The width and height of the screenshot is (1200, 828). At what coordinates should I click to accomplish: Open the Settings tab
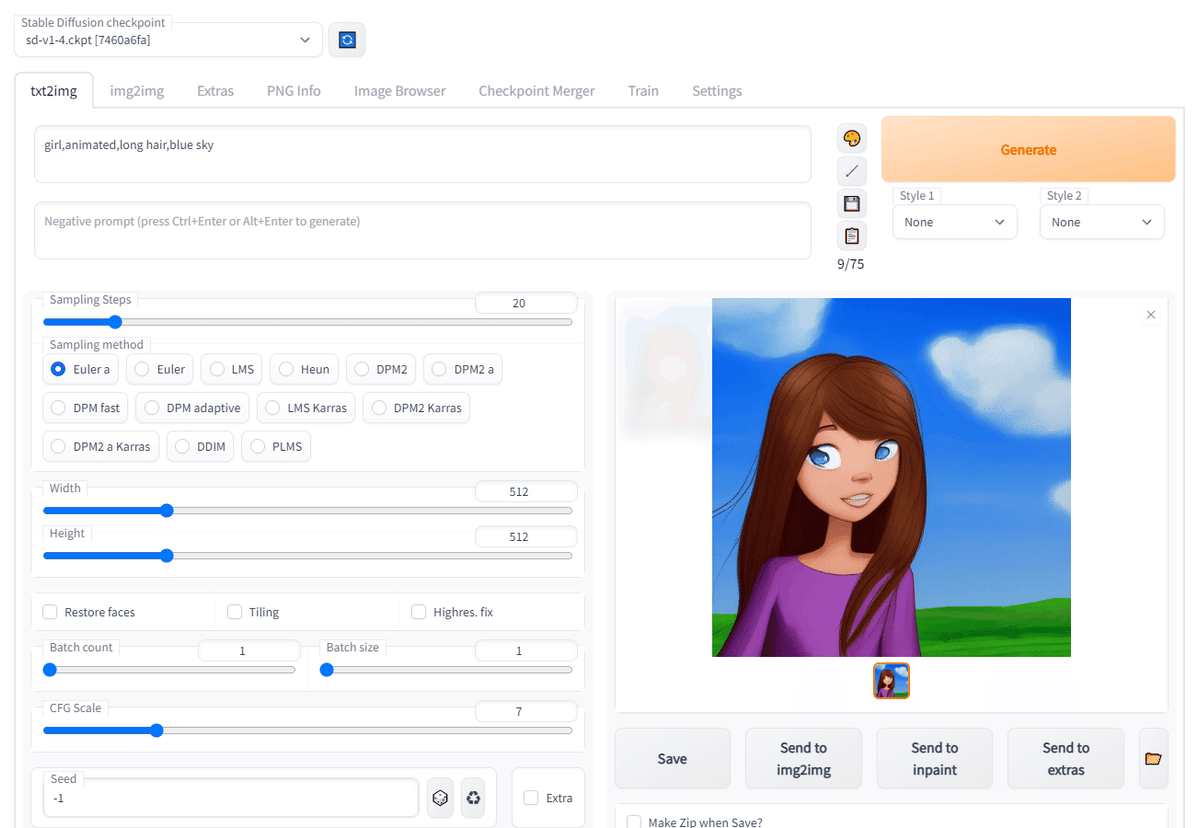click(717, 91)
